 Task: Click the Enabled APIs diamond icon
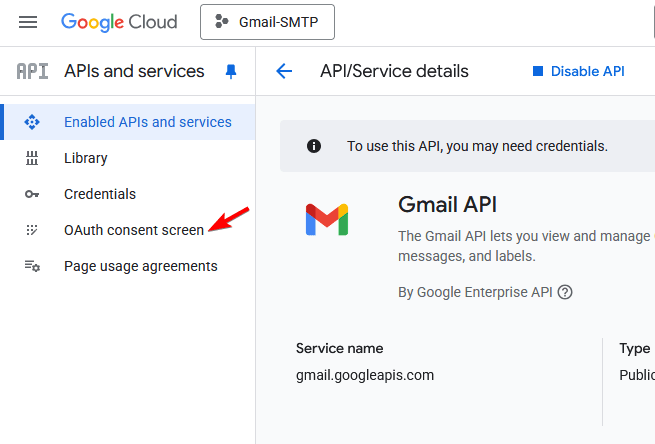click(x=32, y=122)
